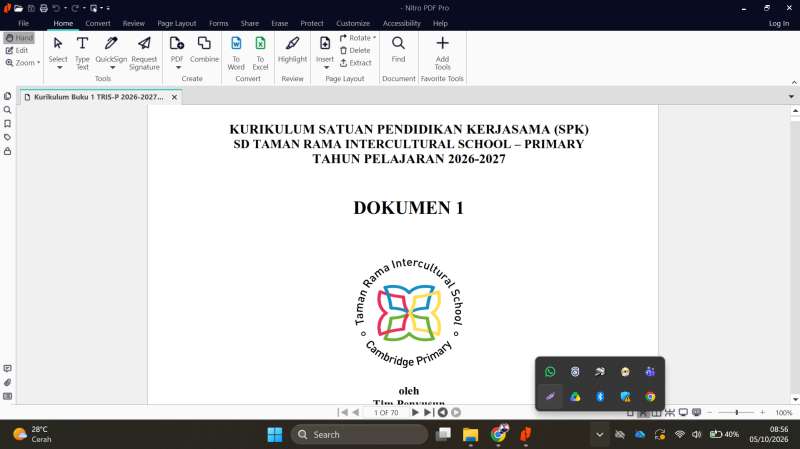Screen dimensions: 800x449
Task: Open the Pages panel in left sidebar
Action: pos(7,96)
